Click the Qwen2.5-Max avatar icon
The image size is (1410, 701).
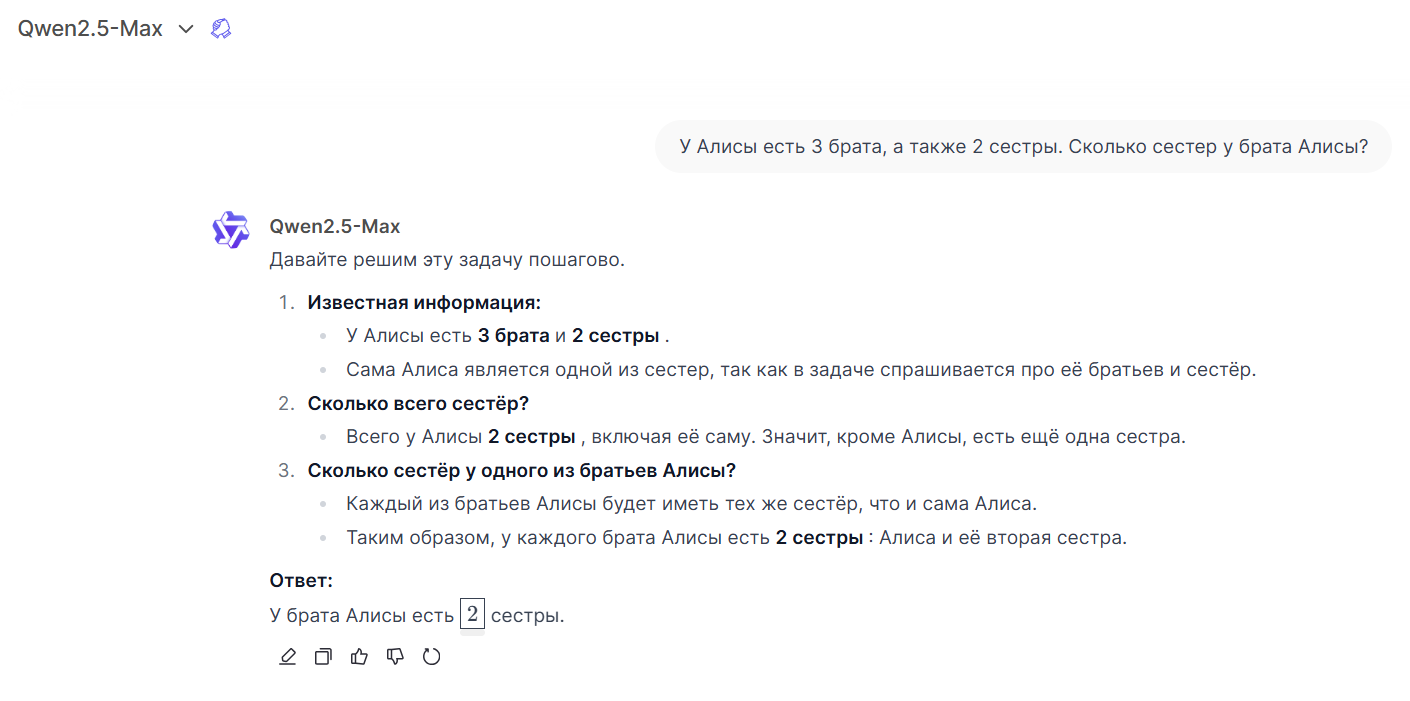pos(231,229)
